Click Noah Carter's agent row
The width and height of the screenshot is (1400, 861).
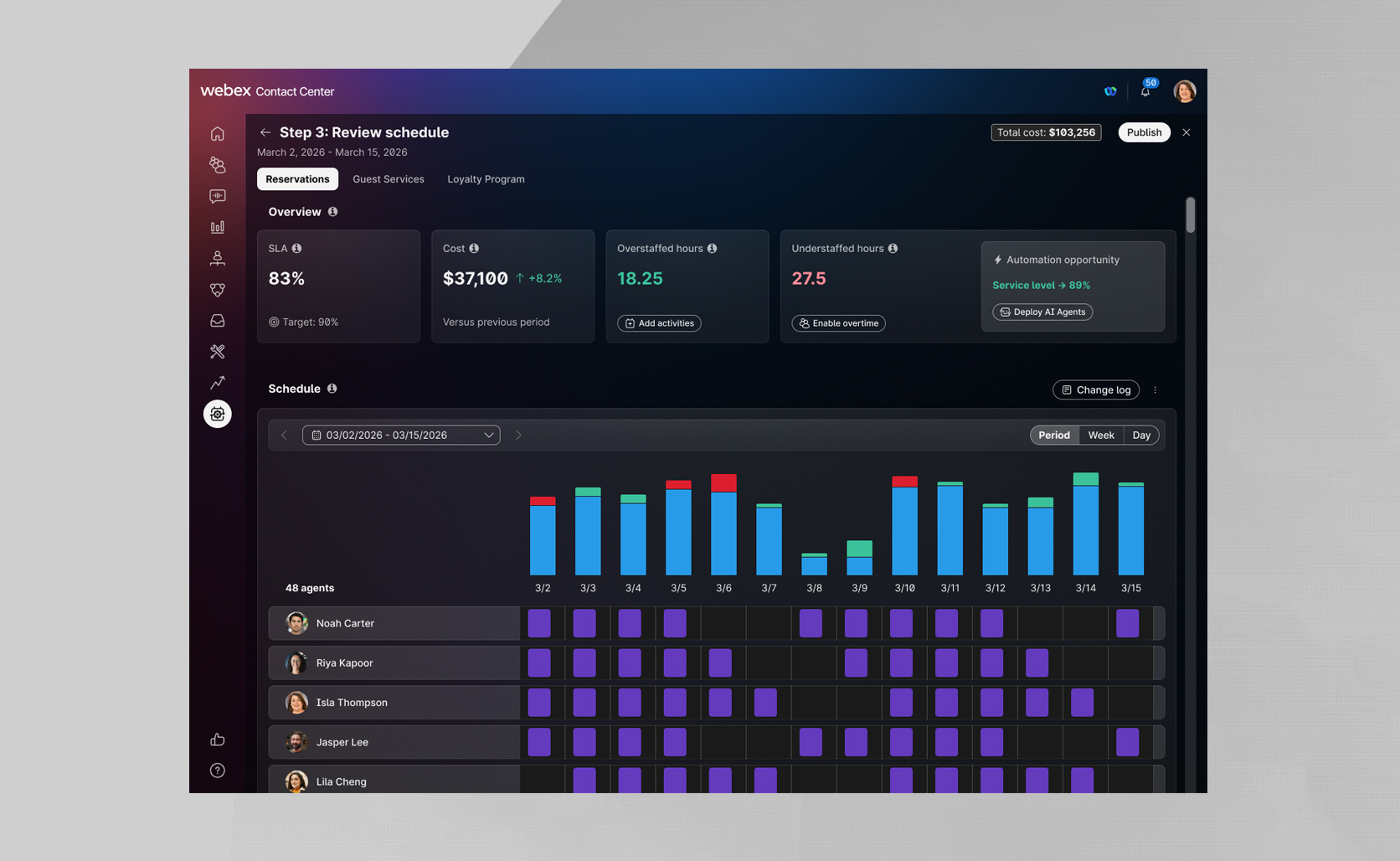tap(394, 623)
